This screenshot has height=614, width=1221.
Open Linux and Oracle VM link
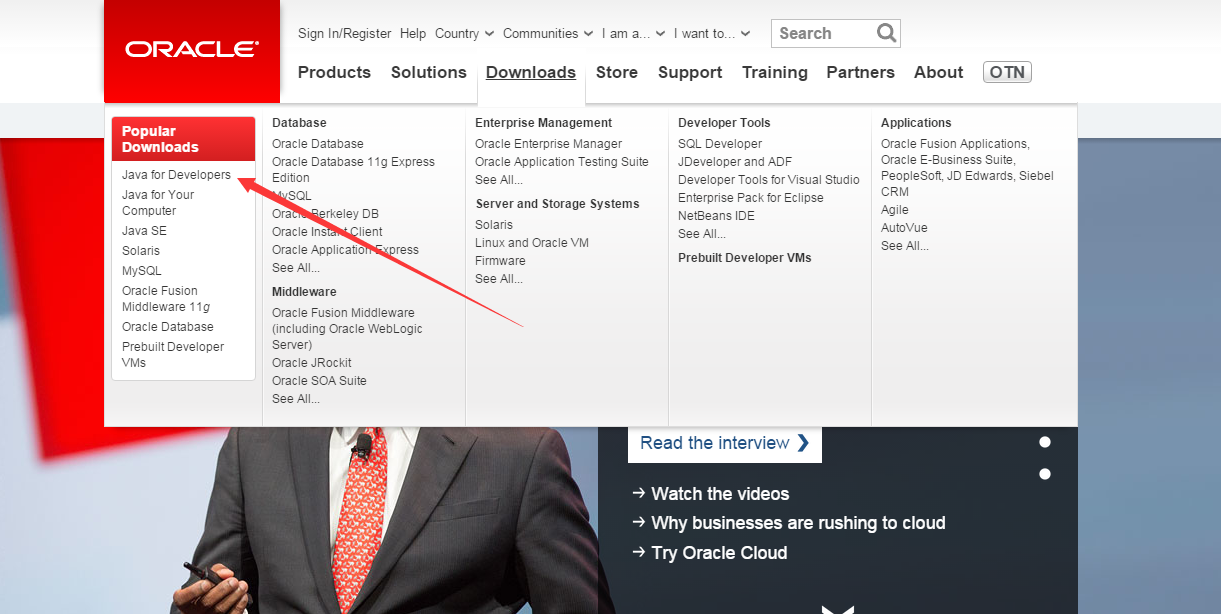pos(532,243)
